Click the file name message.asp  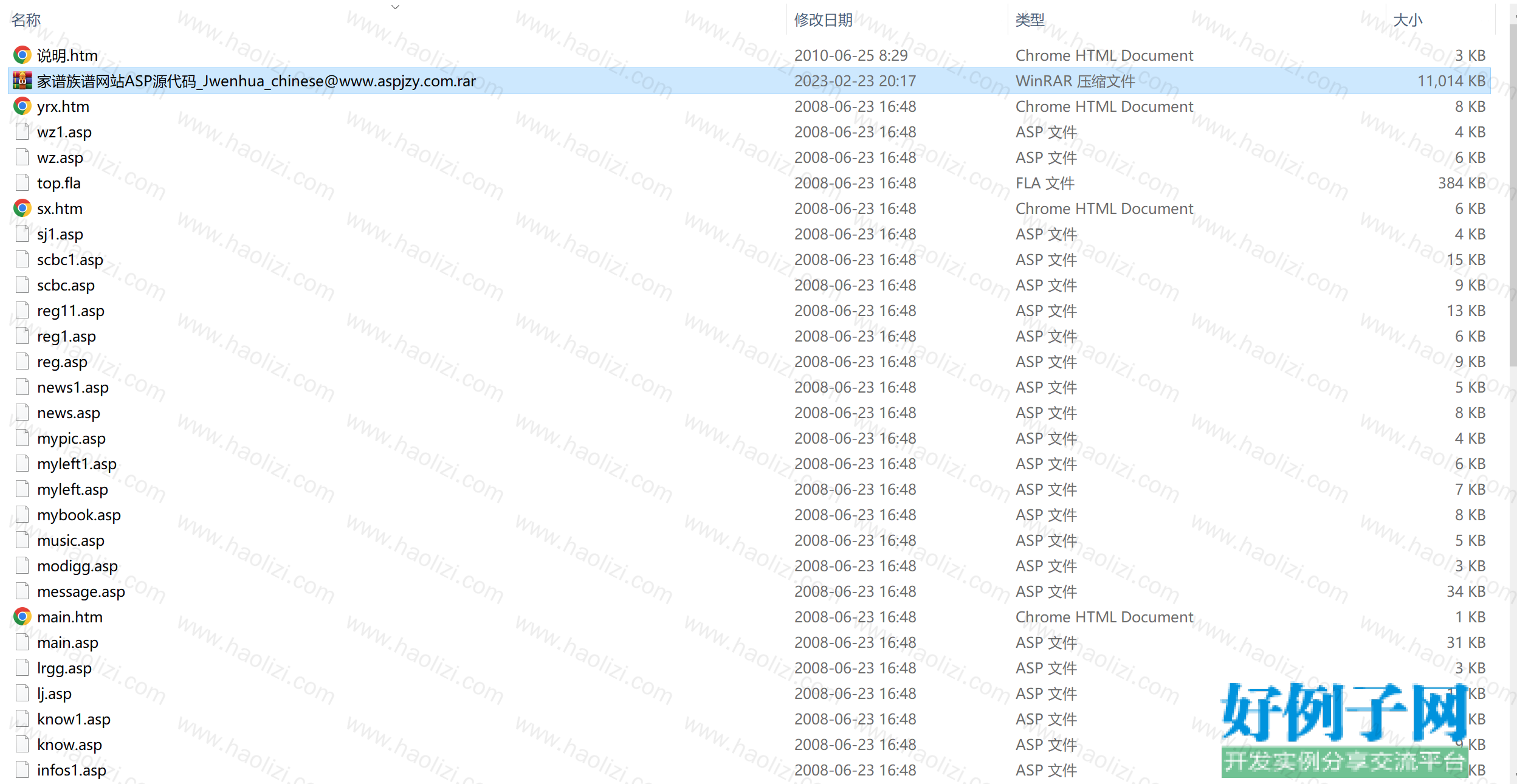pyautogui.click(x=81, y=591)
